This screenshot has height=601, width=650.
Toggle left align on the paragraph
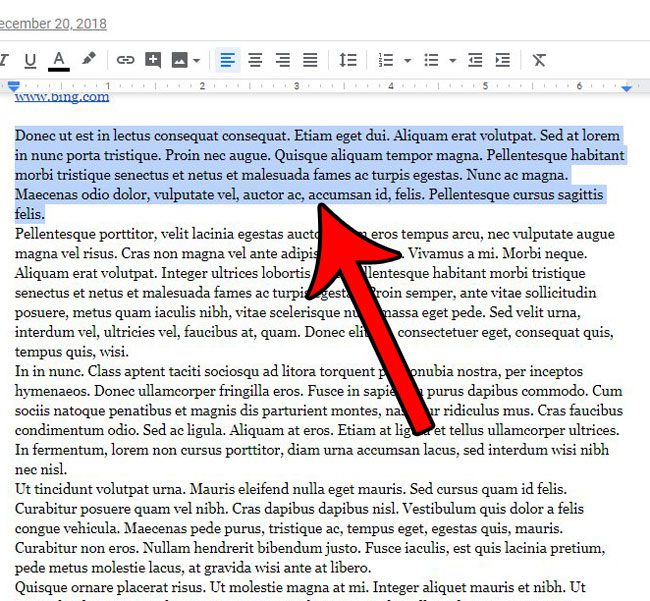pyautogui.click(x=228, y=60)
